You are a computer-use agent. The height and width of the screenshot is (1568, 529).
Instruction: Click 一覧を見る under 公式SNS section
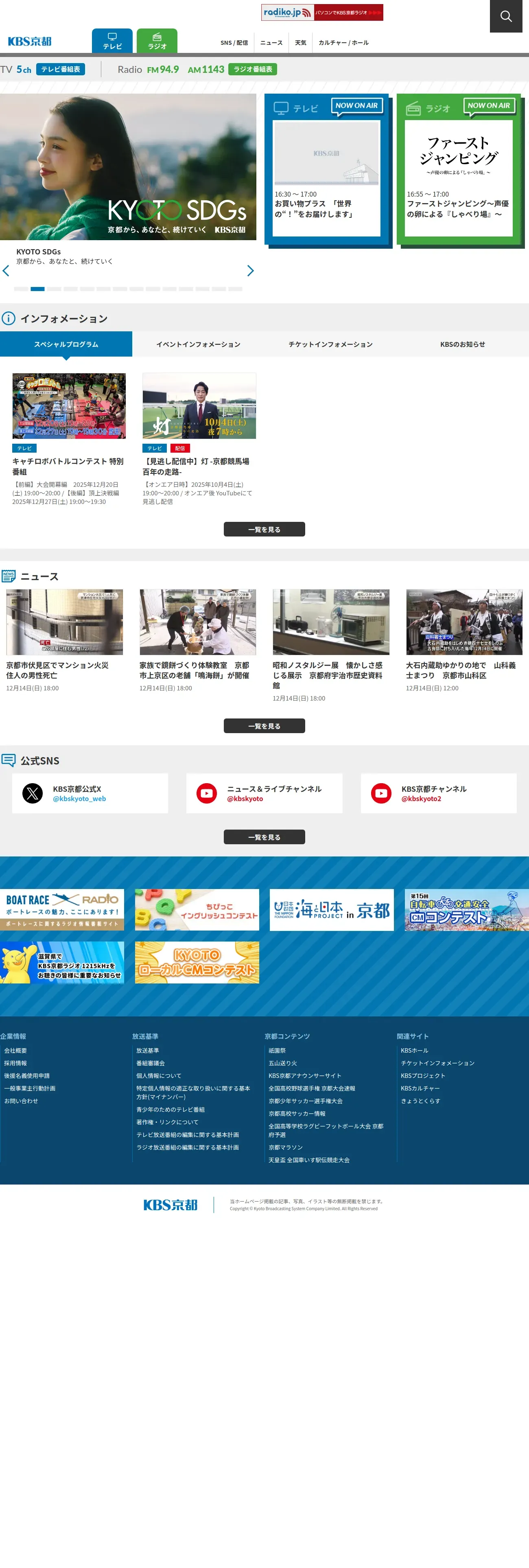[x=264, y=837]
